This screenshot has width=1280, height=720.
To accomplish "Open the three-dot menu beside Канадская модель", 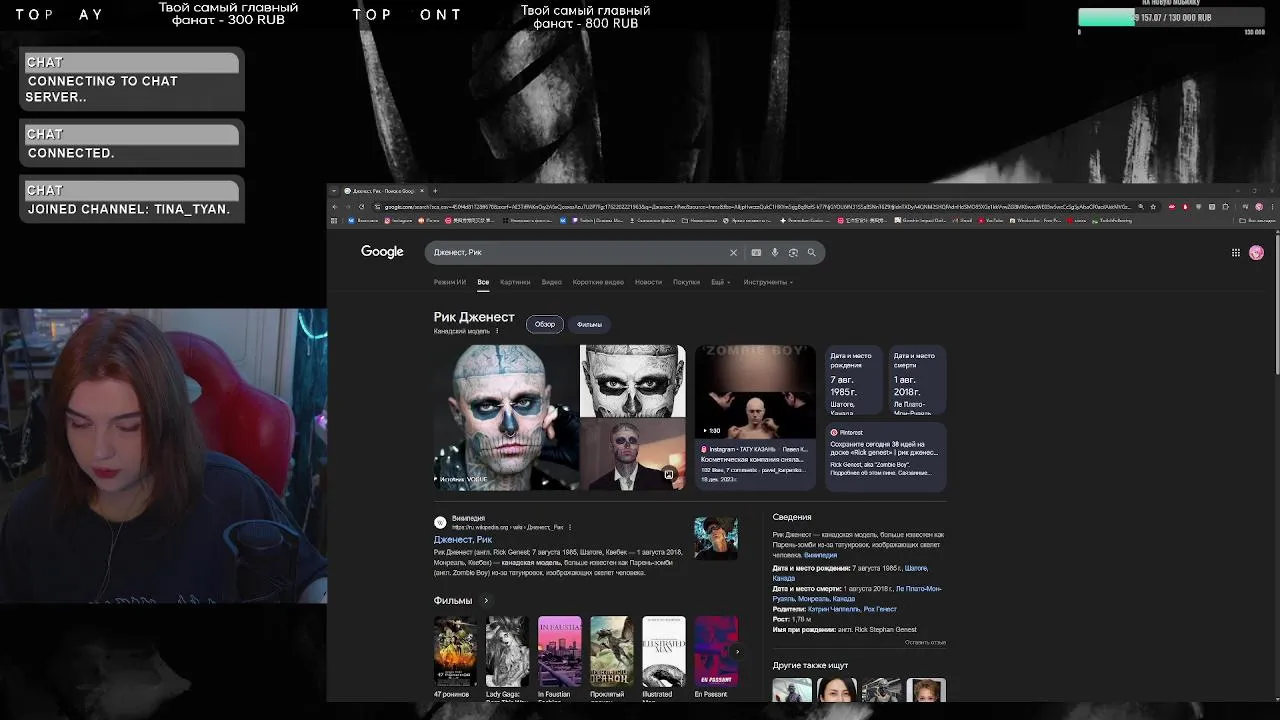I will [x=497, y=331].
